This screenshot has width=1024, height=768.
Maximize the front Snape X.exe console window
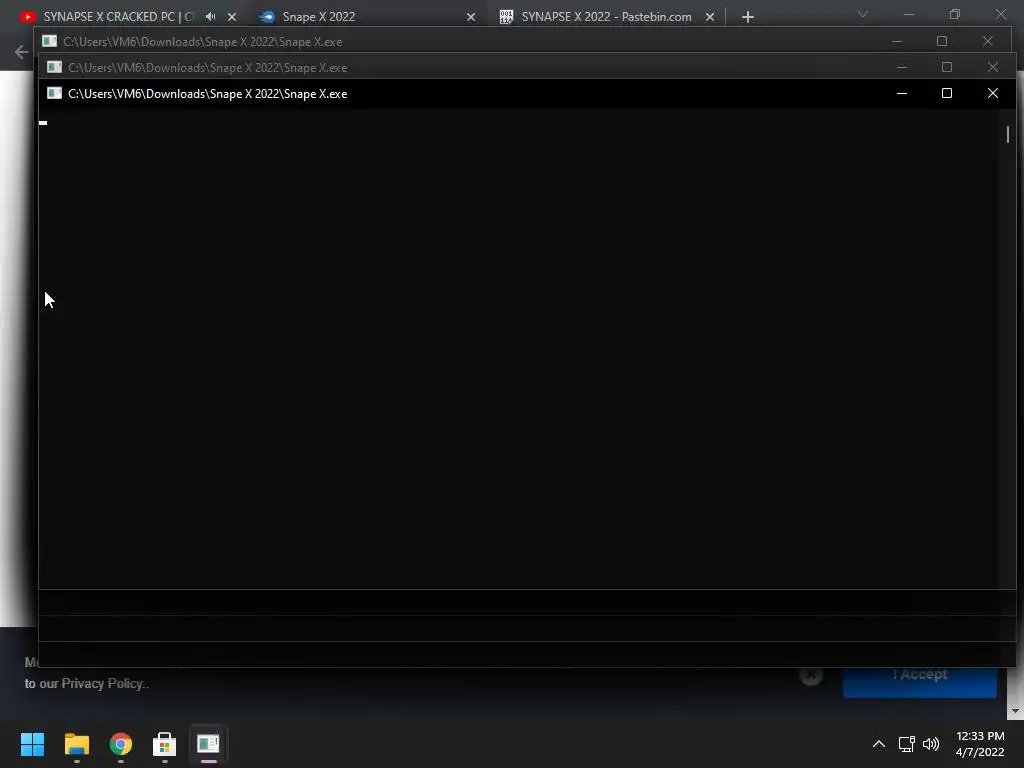(947, 93)
